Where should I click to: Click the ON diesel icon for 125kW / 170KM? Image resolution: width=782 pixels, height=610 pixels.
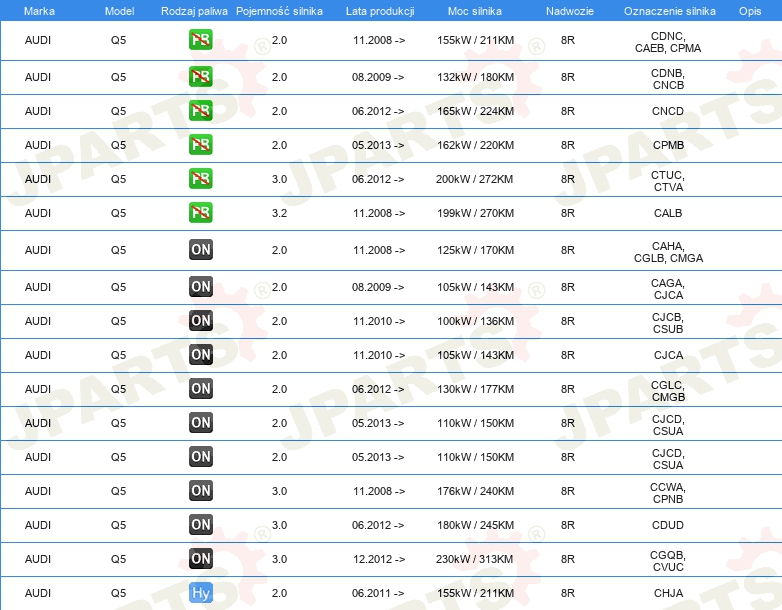201,250
